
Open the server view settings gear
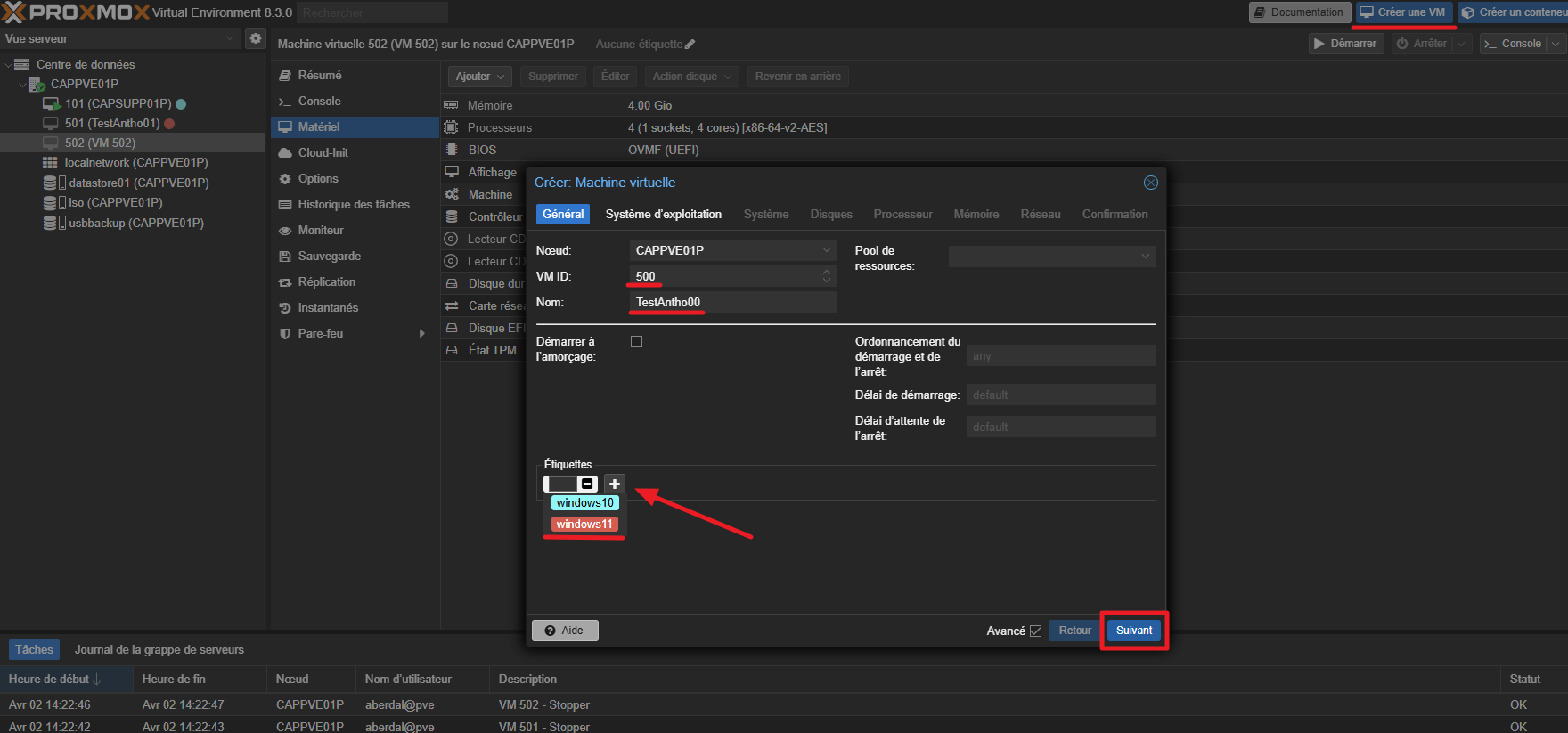[x=256, y=38]
